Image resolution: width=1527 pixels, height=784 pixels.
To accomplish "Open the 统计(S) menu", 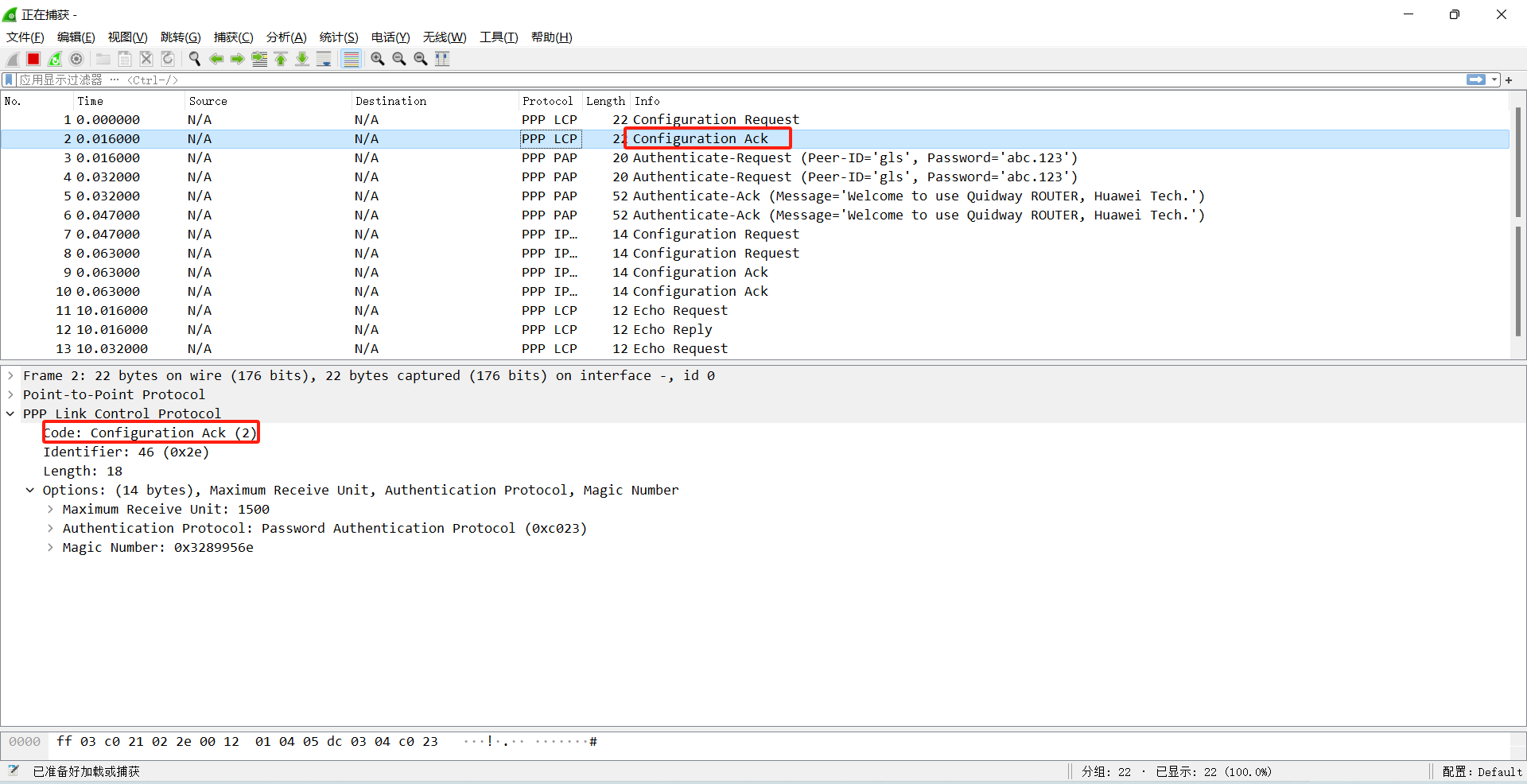I will click(x=339, y=37).
